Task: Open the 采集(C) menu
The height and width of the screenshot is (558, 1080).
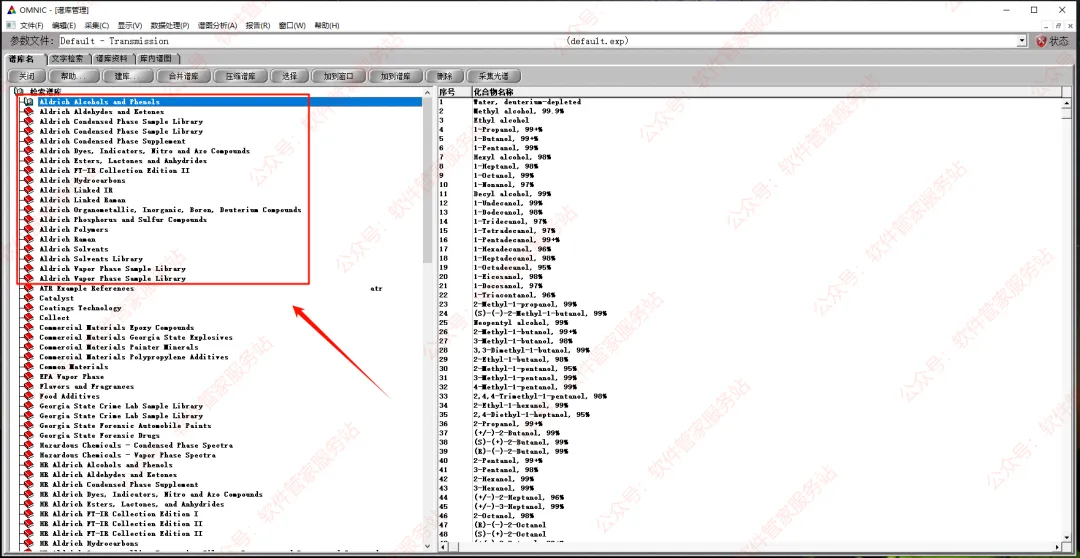Action: click(96, 25)
